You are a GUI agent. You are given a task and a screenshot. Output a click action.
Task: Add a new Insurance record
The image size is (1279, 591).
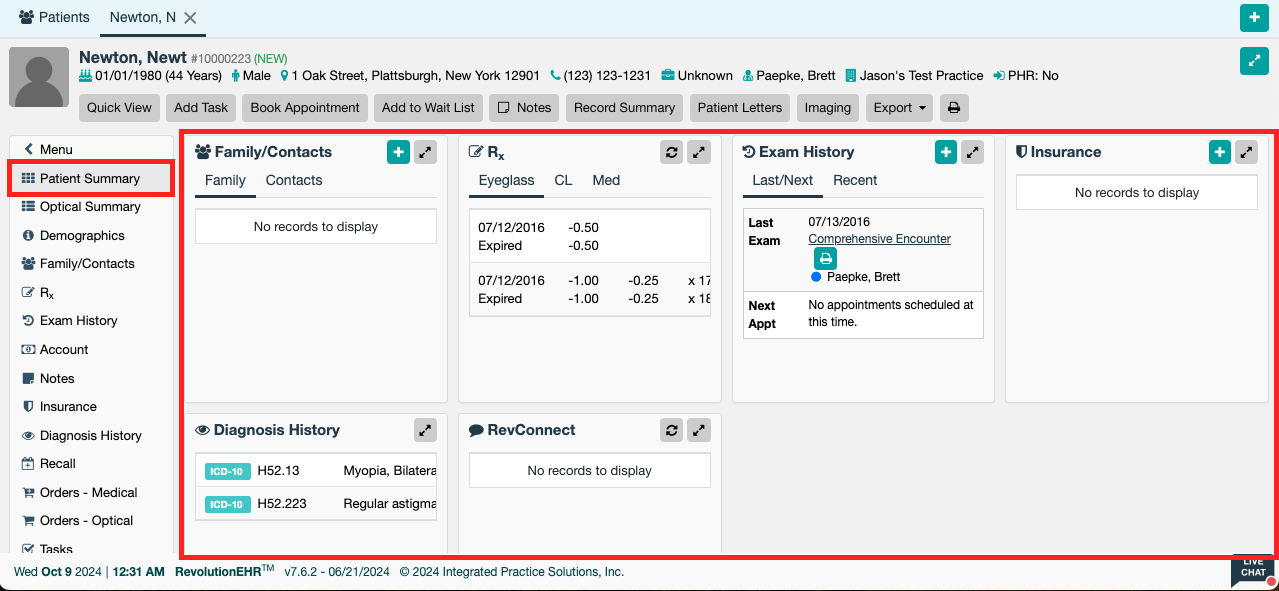coord(1219,152)
